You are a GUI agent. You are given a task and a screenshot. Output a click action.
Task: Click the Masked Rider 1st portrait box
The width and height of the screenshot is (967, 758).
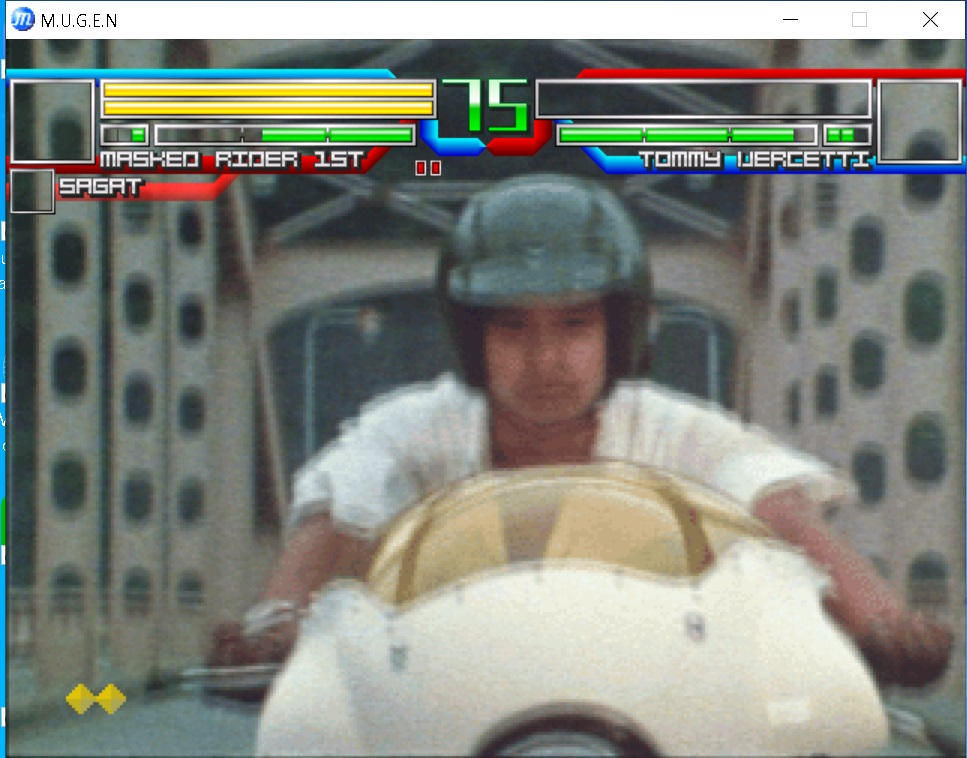(52, 122)
